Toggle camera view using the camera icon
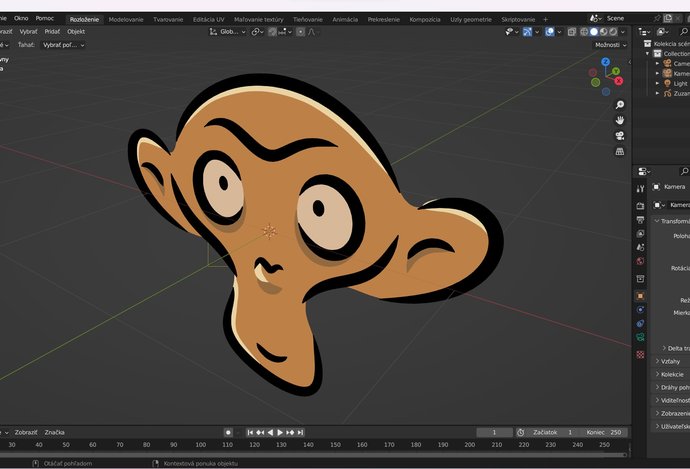Viewport: 690px width, 469px height. 620,136
